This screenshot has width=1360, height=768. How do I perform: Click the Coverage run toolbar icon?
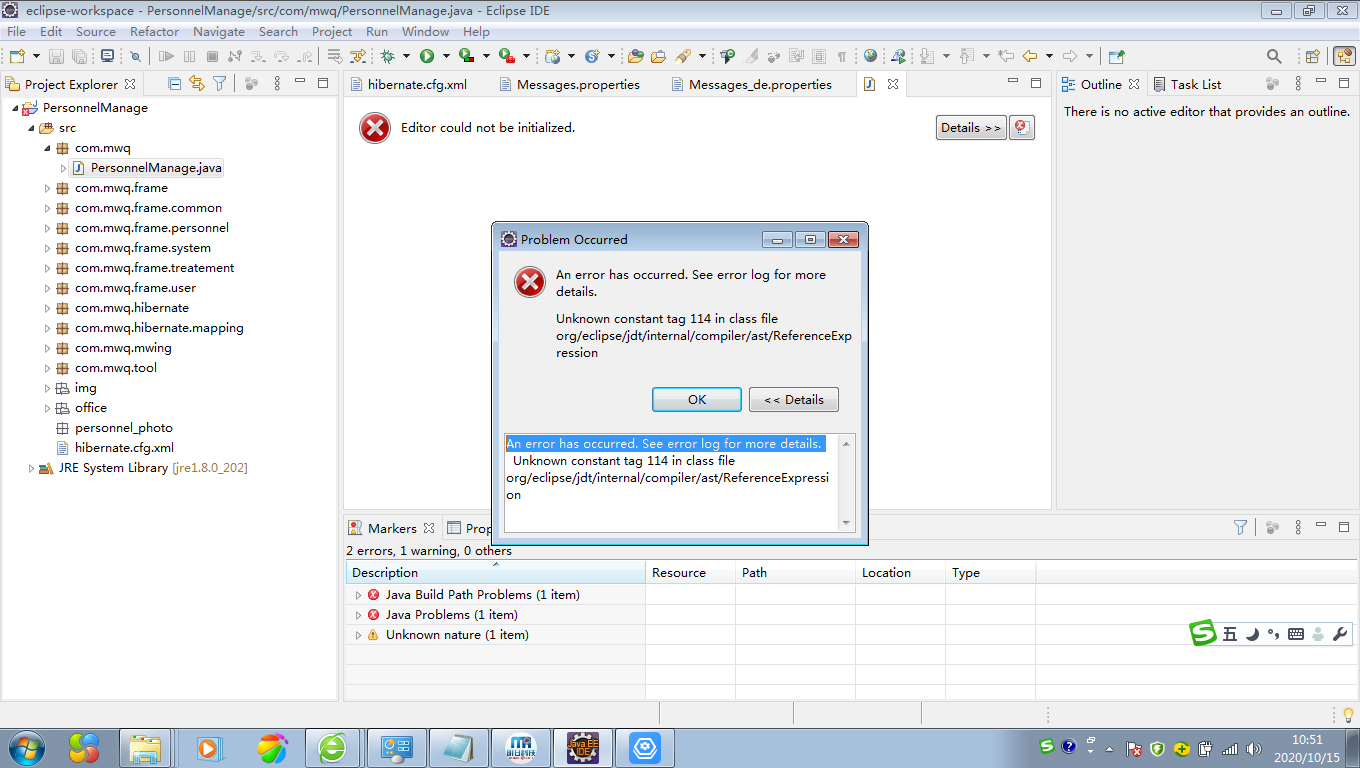(466, 57)
